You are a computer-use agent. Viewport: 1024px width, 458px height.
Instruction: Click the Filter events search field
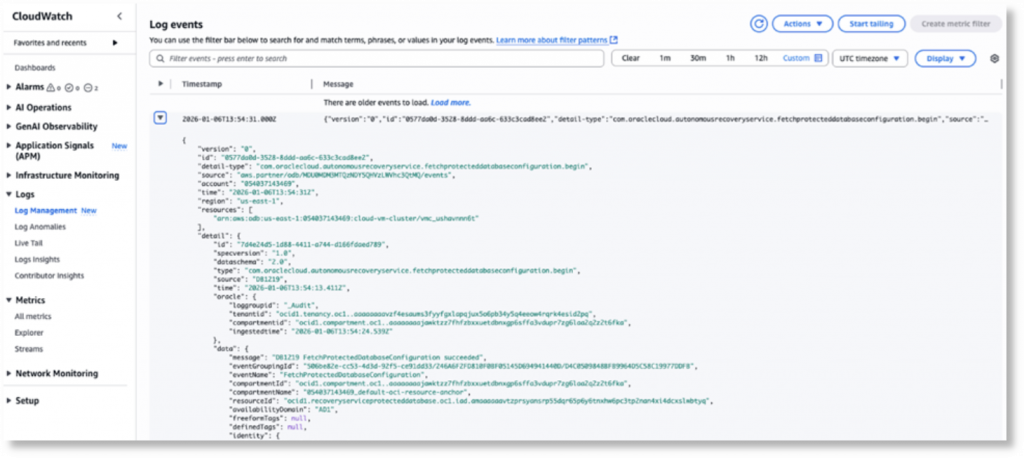(377, 58)
